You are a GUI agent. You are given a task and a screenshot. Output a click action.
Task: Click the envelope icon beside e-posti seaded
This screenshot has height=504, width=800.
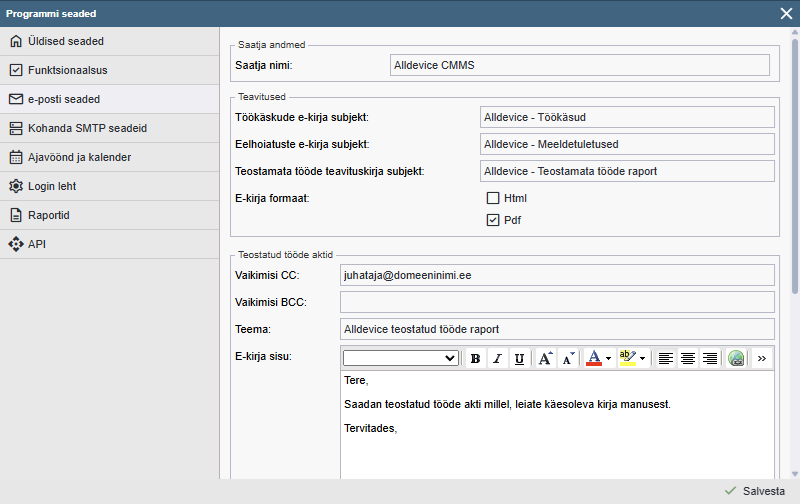click(x=16, y=99)
